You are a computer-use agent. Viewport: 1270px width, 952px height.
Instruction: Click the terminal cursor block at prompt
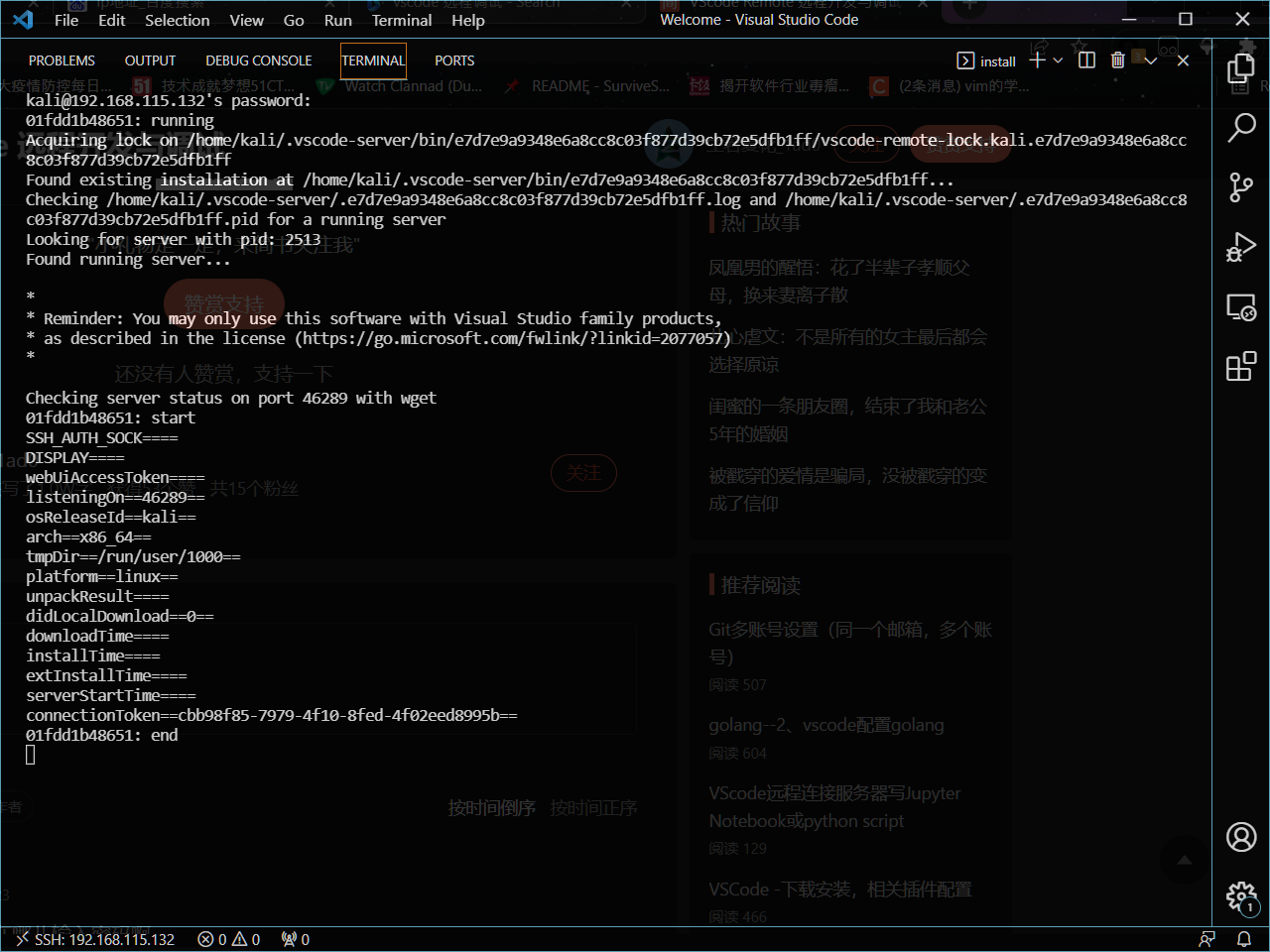(31, 755)
